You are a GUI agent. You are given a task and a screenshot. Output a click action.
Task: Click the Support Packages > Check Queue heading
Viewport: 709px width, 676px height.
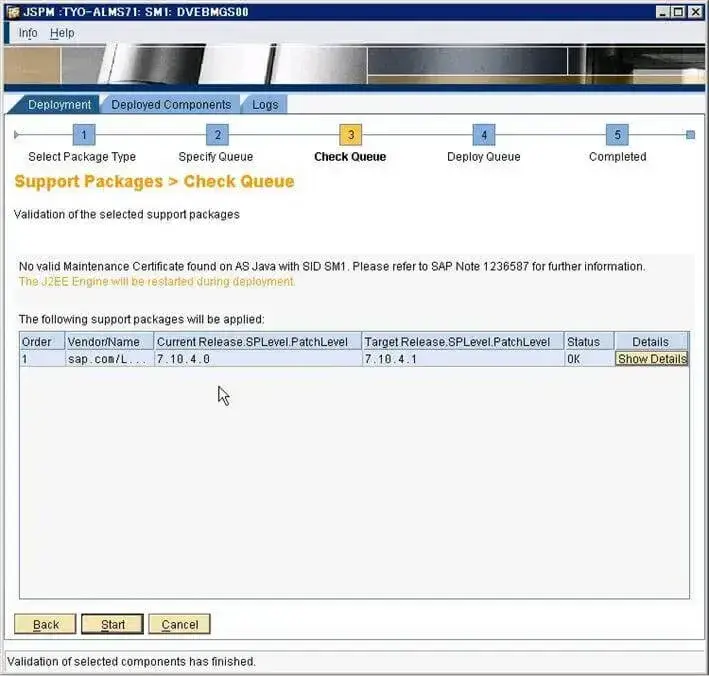tap(154, 181)
